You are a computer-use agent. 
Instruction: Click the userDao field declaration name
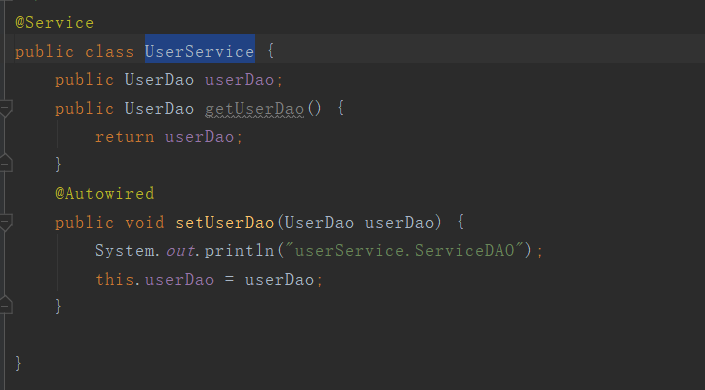(240, 80)
